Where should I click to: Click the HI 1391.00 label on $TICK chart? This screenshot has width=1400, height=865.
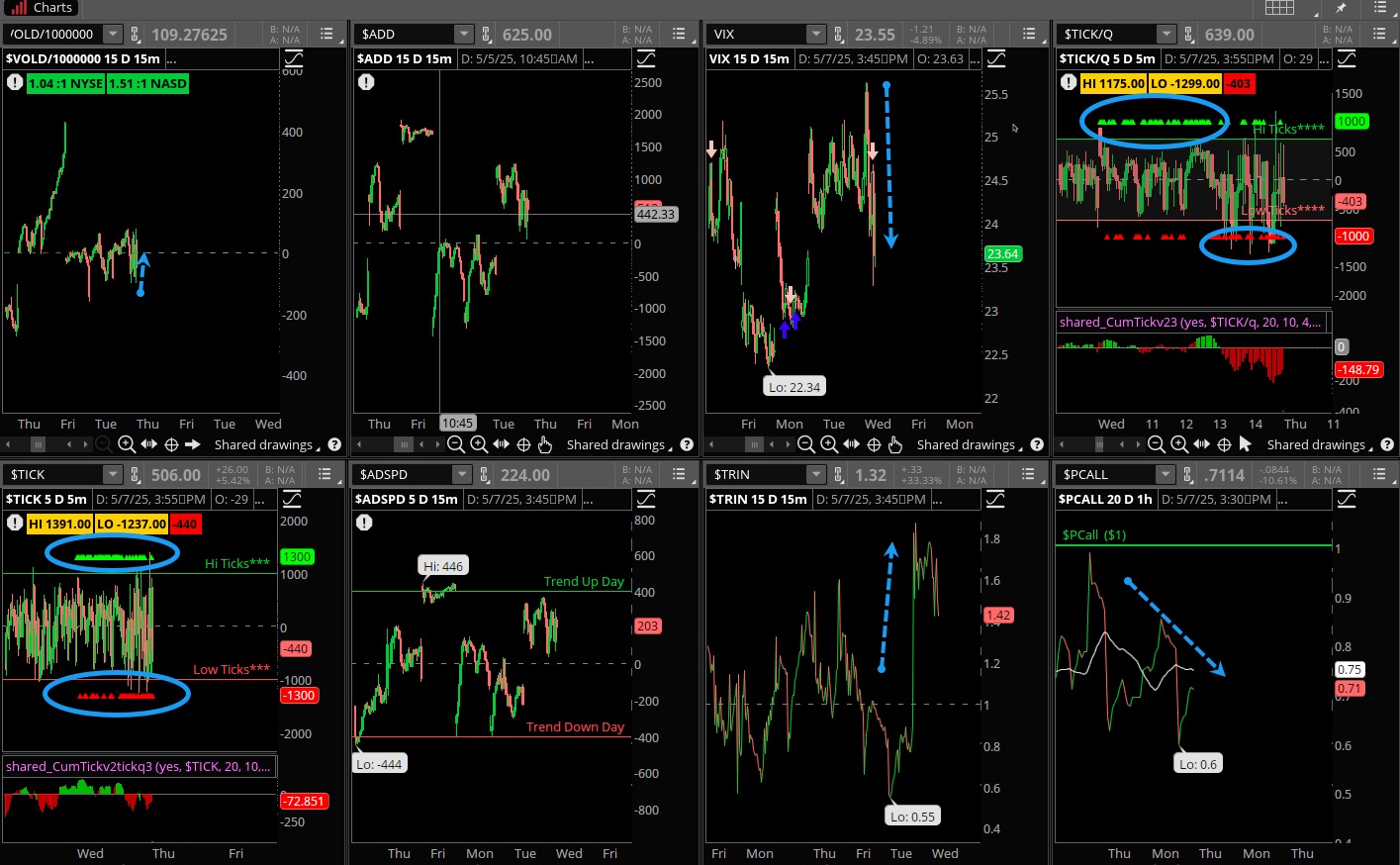click(x=60, y=524)
